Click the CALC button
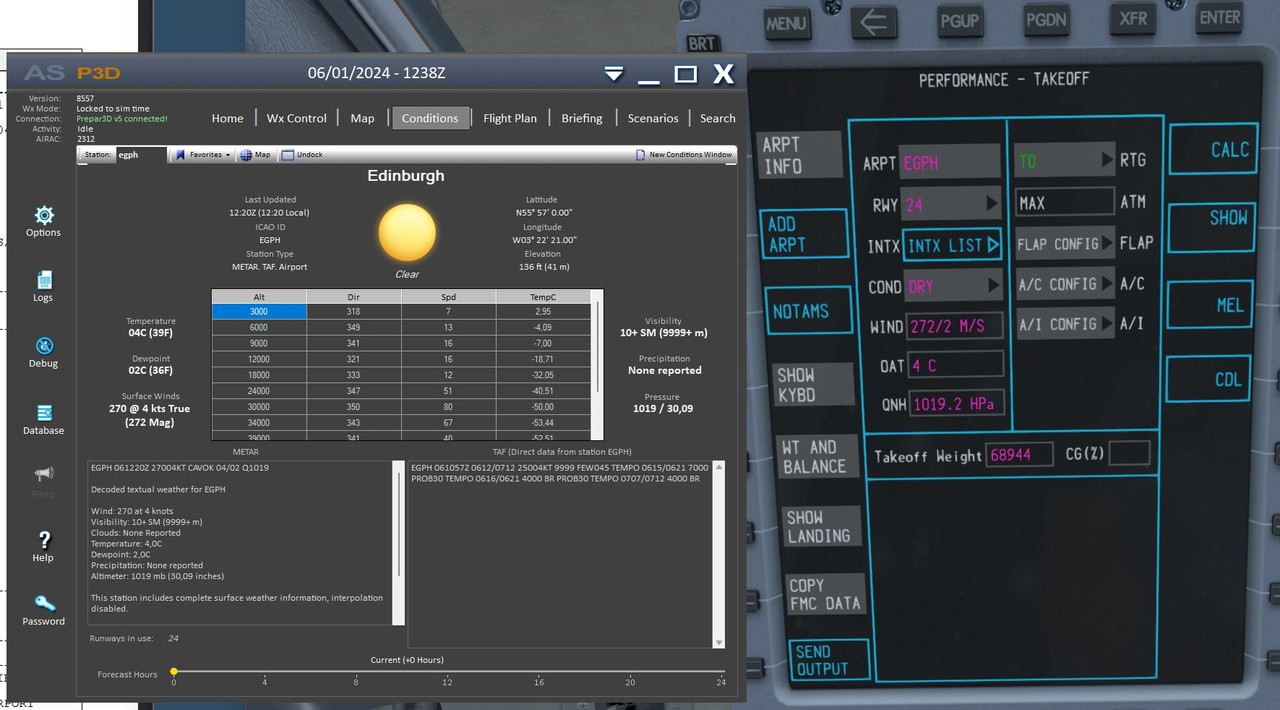The image size is (1280, 710). 1213,150
